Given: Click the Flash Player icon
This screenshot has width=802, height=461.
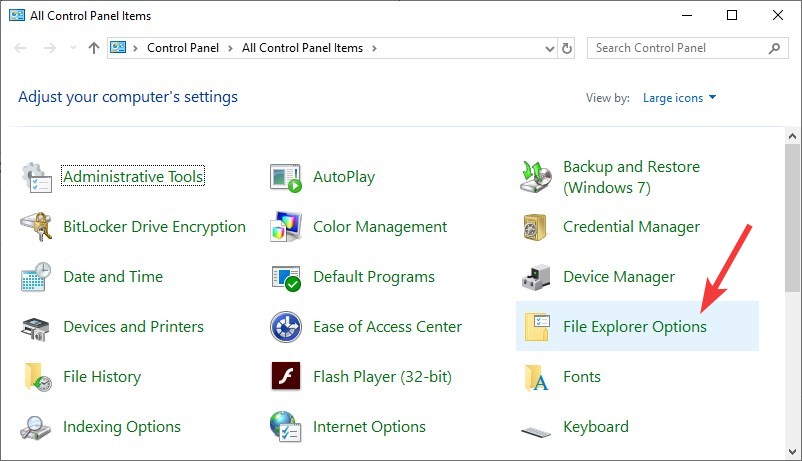Looking at the screenshot, I should pyautogui.click(x=286, y=376).
